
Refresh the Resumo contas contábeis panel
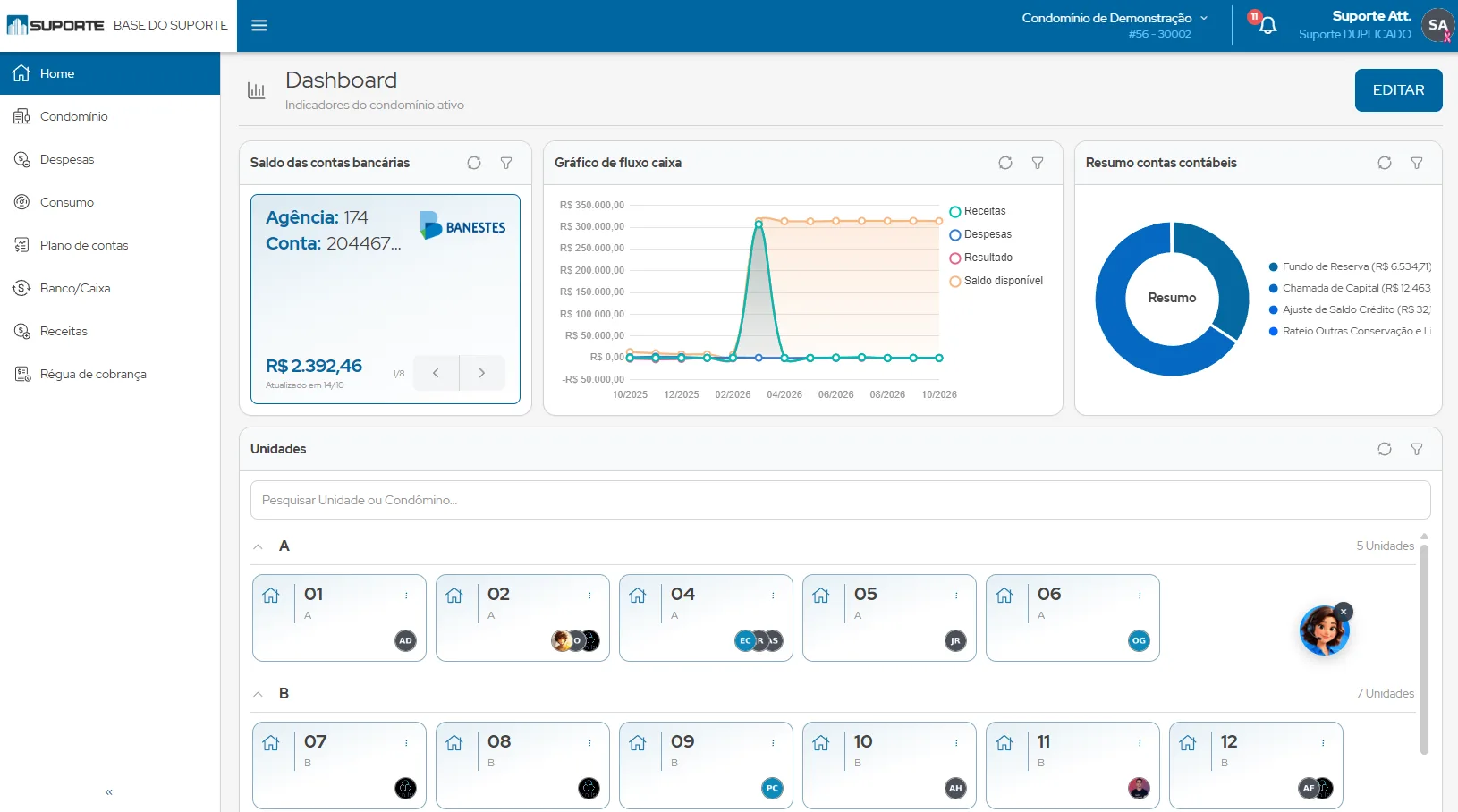point(1385,163)
